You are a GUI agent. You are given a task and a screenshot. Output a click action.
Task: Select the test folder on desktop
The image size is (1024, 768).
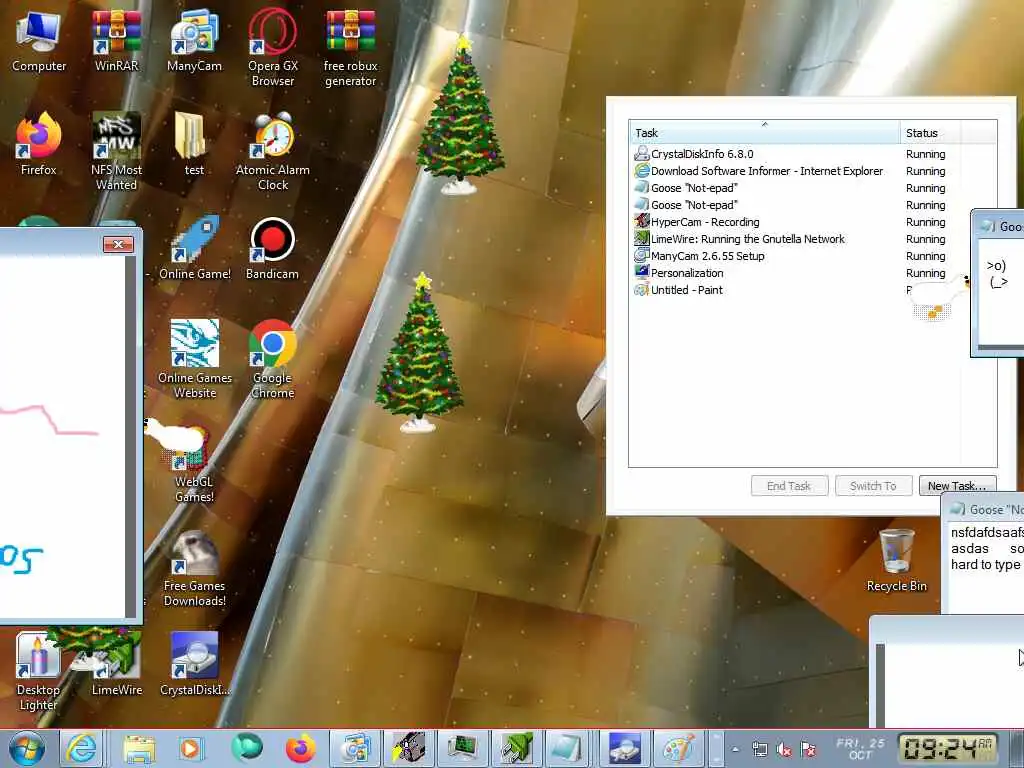coord(194,145)
